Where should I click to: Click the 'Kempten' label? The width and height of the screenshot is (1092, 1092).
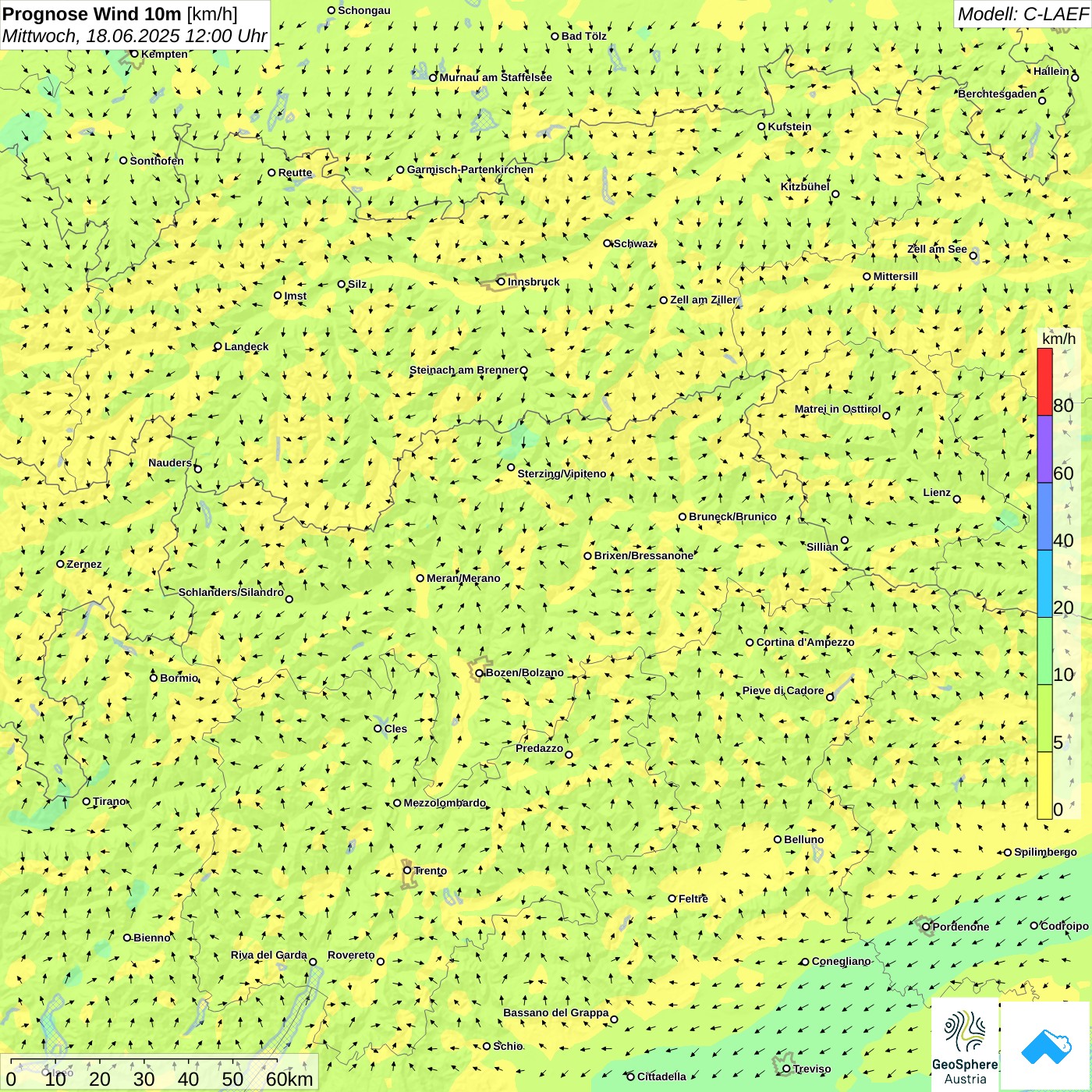165,54
